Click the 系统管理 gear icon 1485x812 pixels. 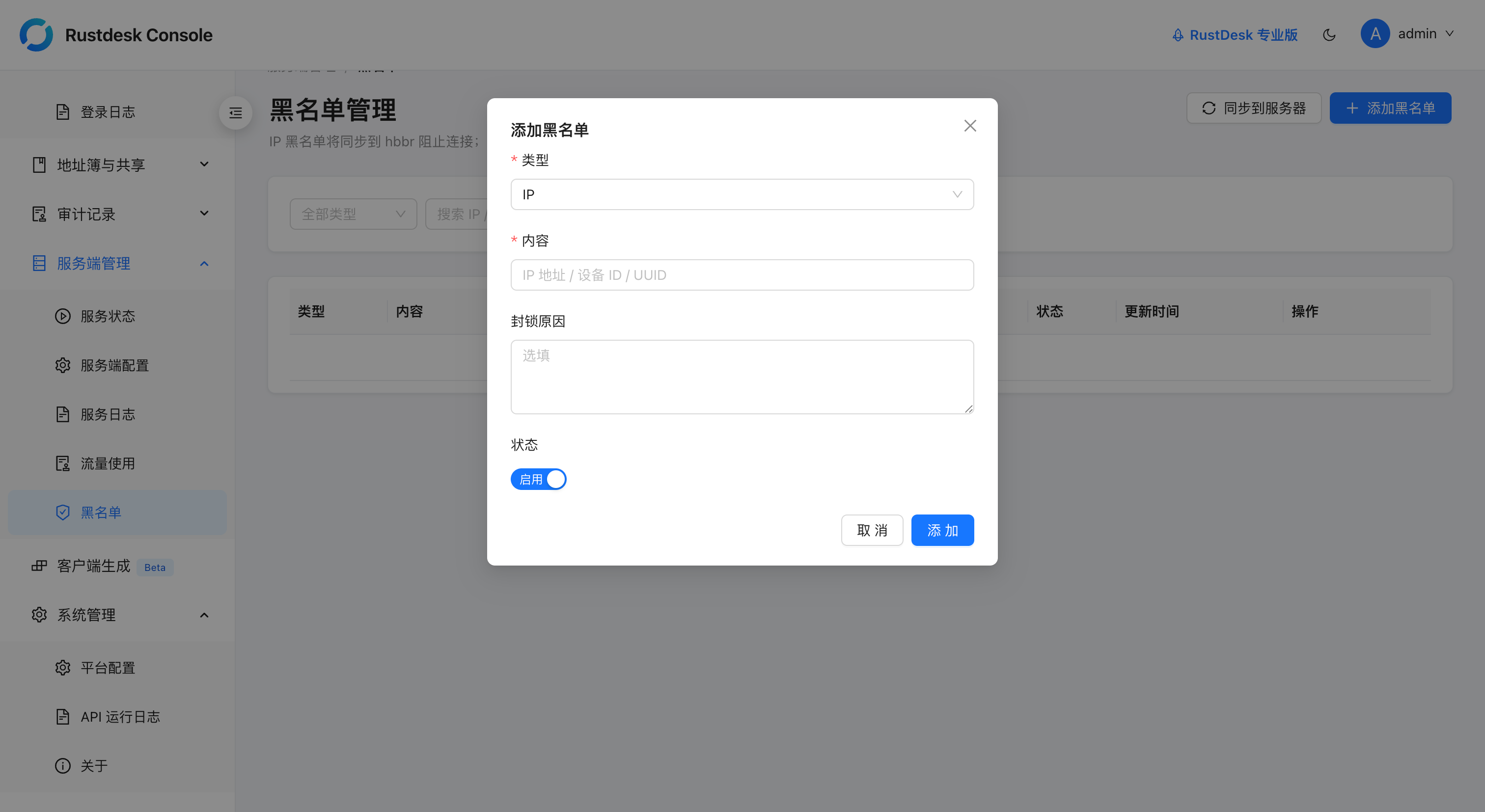pos(39,615)
